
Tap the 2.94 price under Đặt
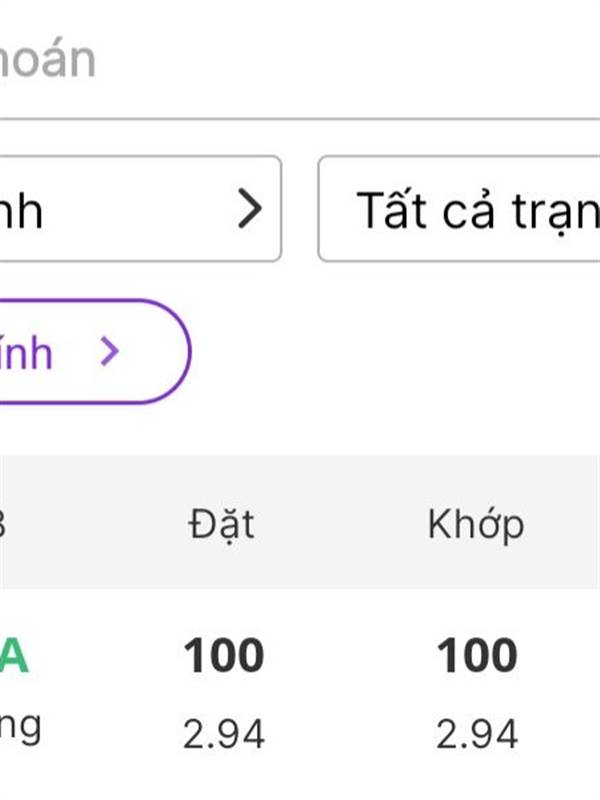223,735
